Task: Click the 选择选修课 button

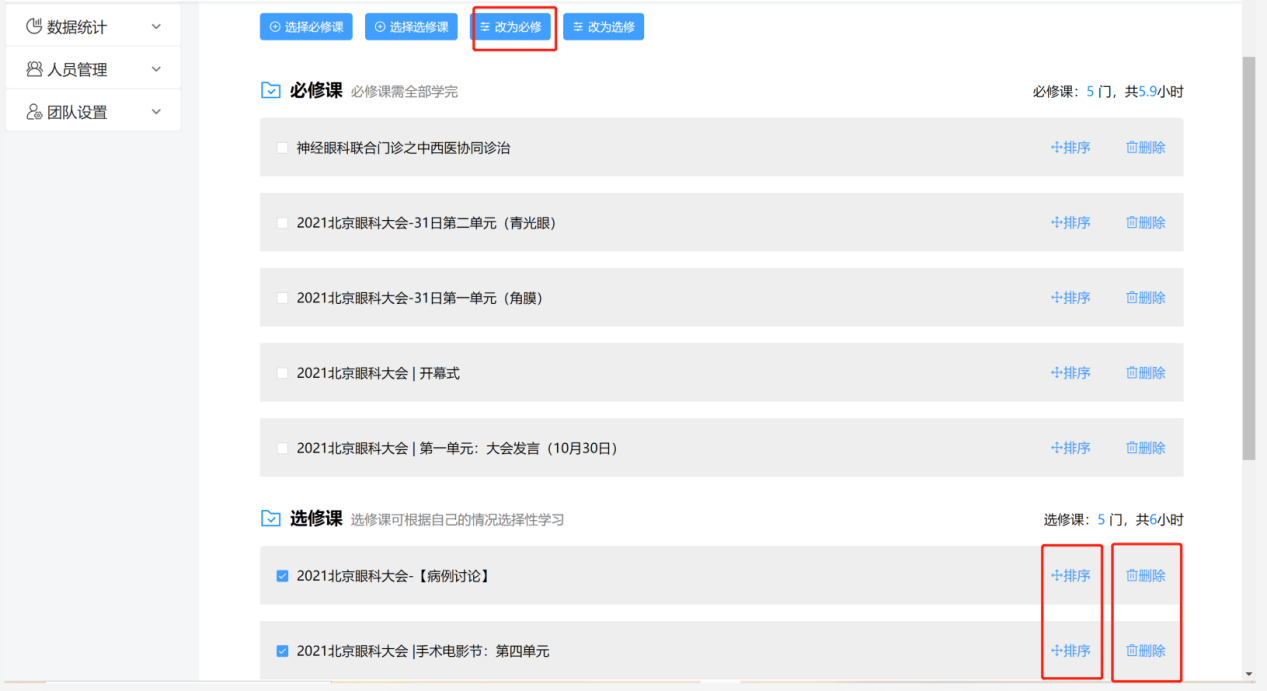Action: [x=411, y=27]
